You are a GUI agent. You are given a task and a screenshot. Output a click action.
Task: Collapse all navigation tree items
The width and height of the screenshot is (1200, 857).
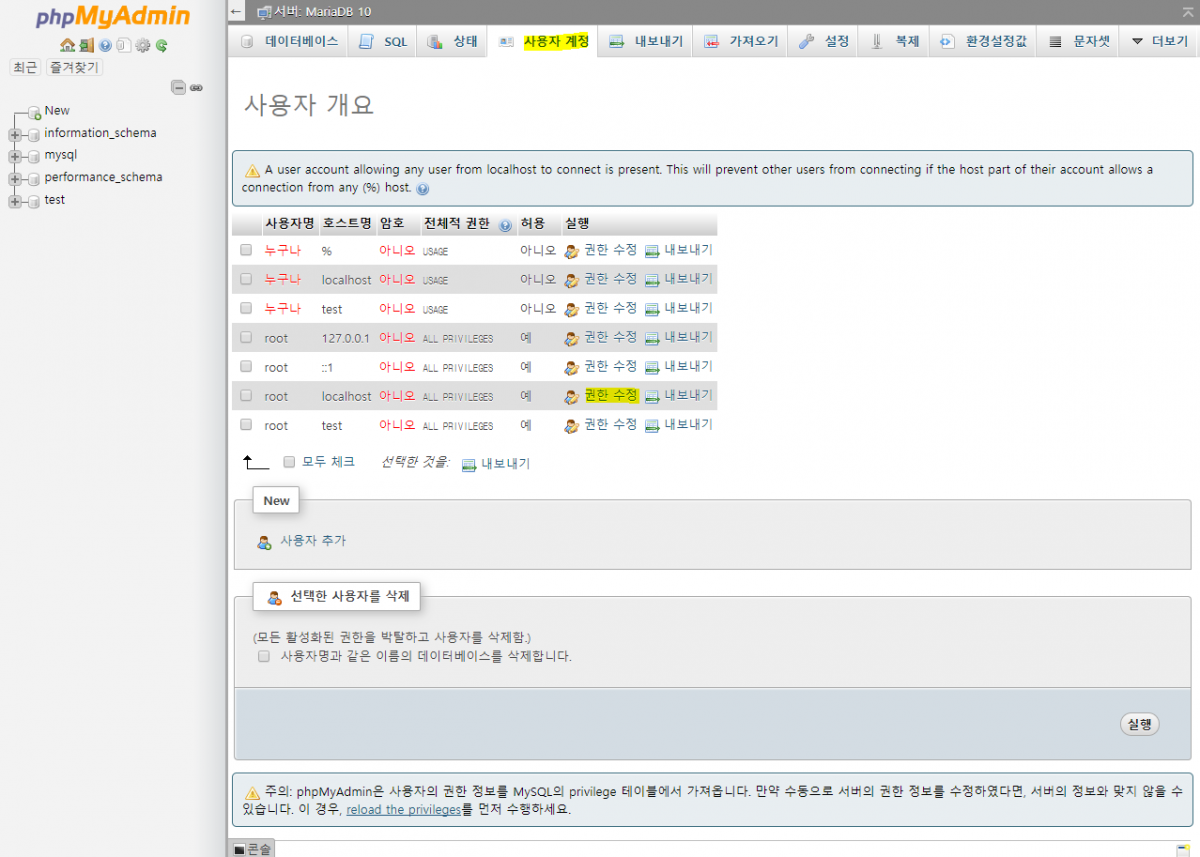coord(178,88)
